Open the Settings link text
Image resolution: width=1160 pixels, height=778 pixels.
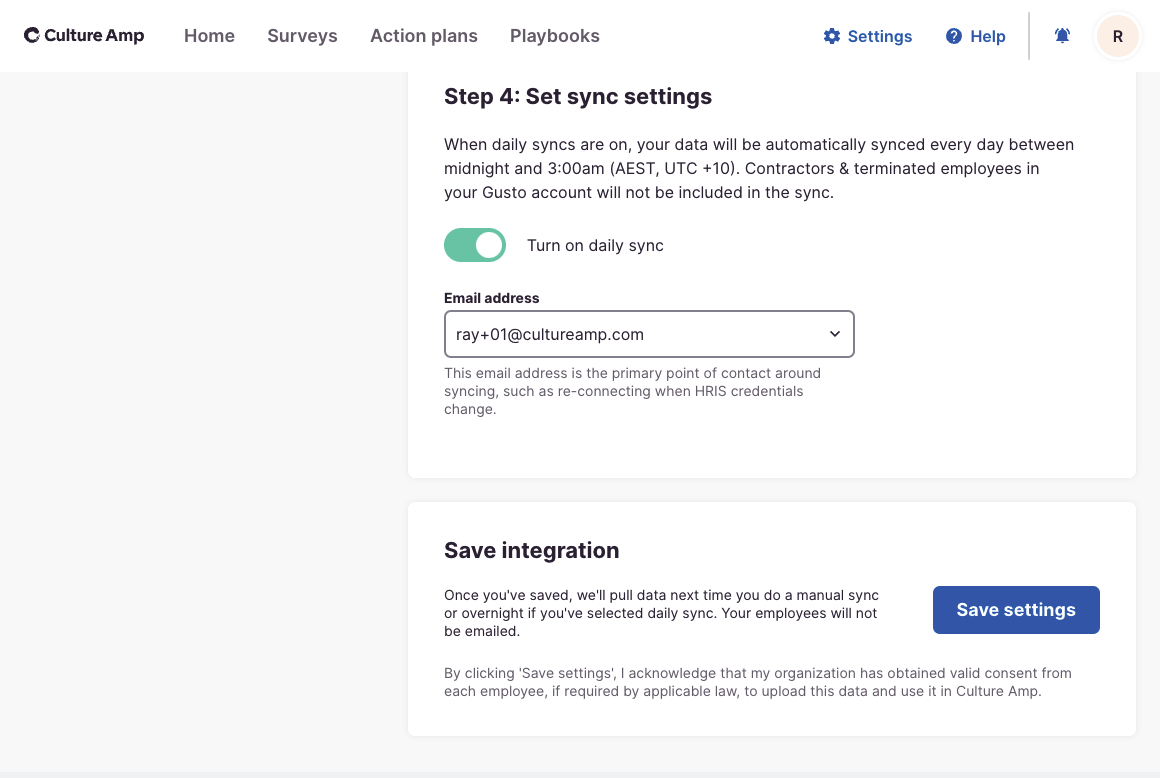click(x=880, y=36)
